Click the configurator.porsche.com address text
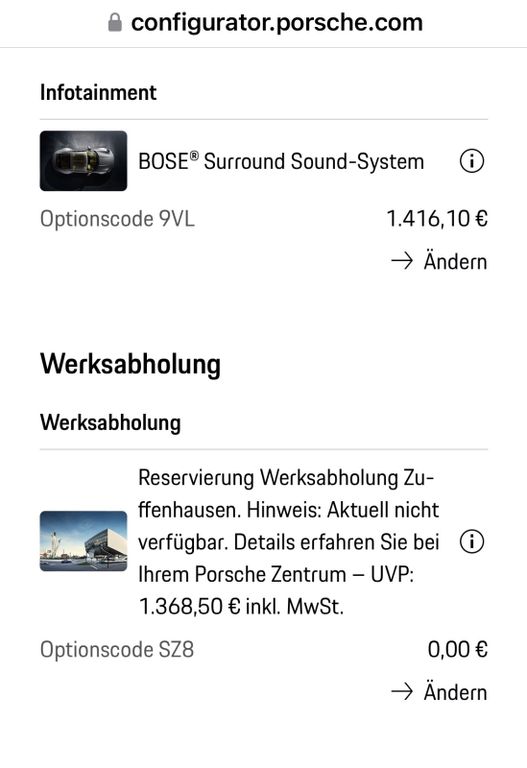 pyautogui.click(x=277, y=23)
